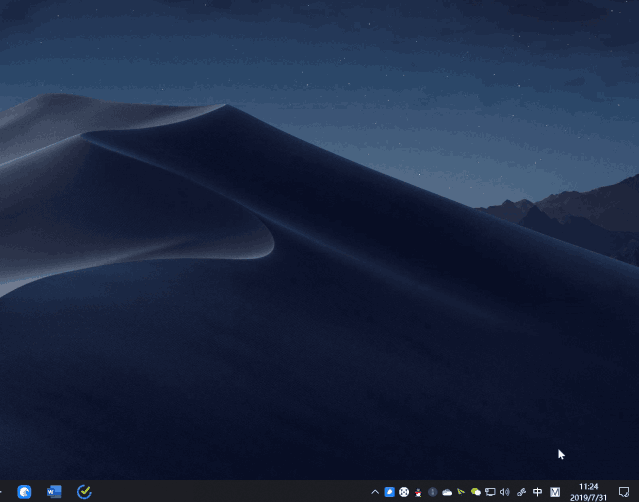Open Microsoft Word from the taskbar
Screen dimensions: 639x502
pyautogui.click(x=54, y=492)
